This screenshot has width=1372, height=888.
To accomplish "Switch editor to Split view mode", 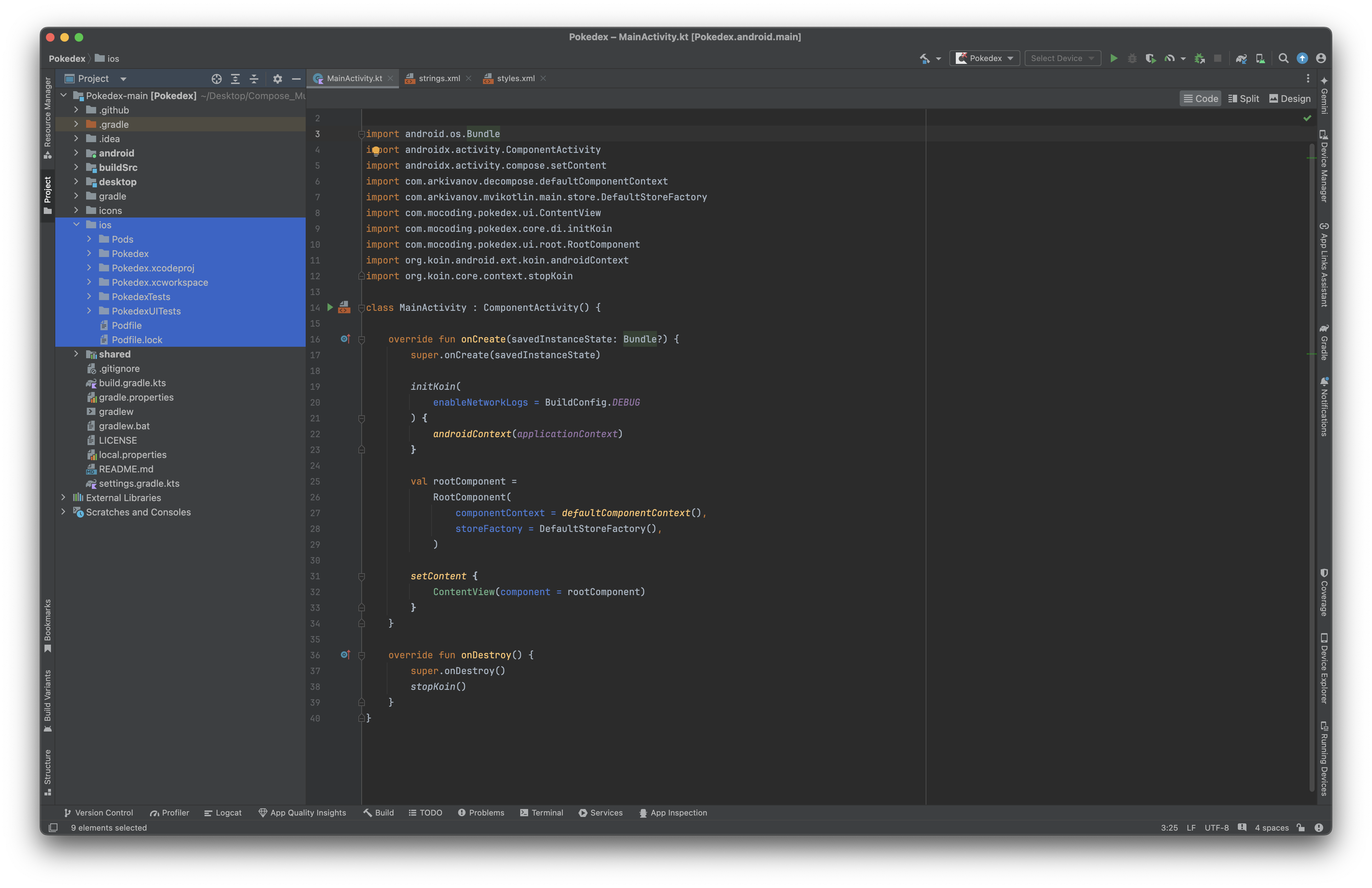I will 1244,99.
